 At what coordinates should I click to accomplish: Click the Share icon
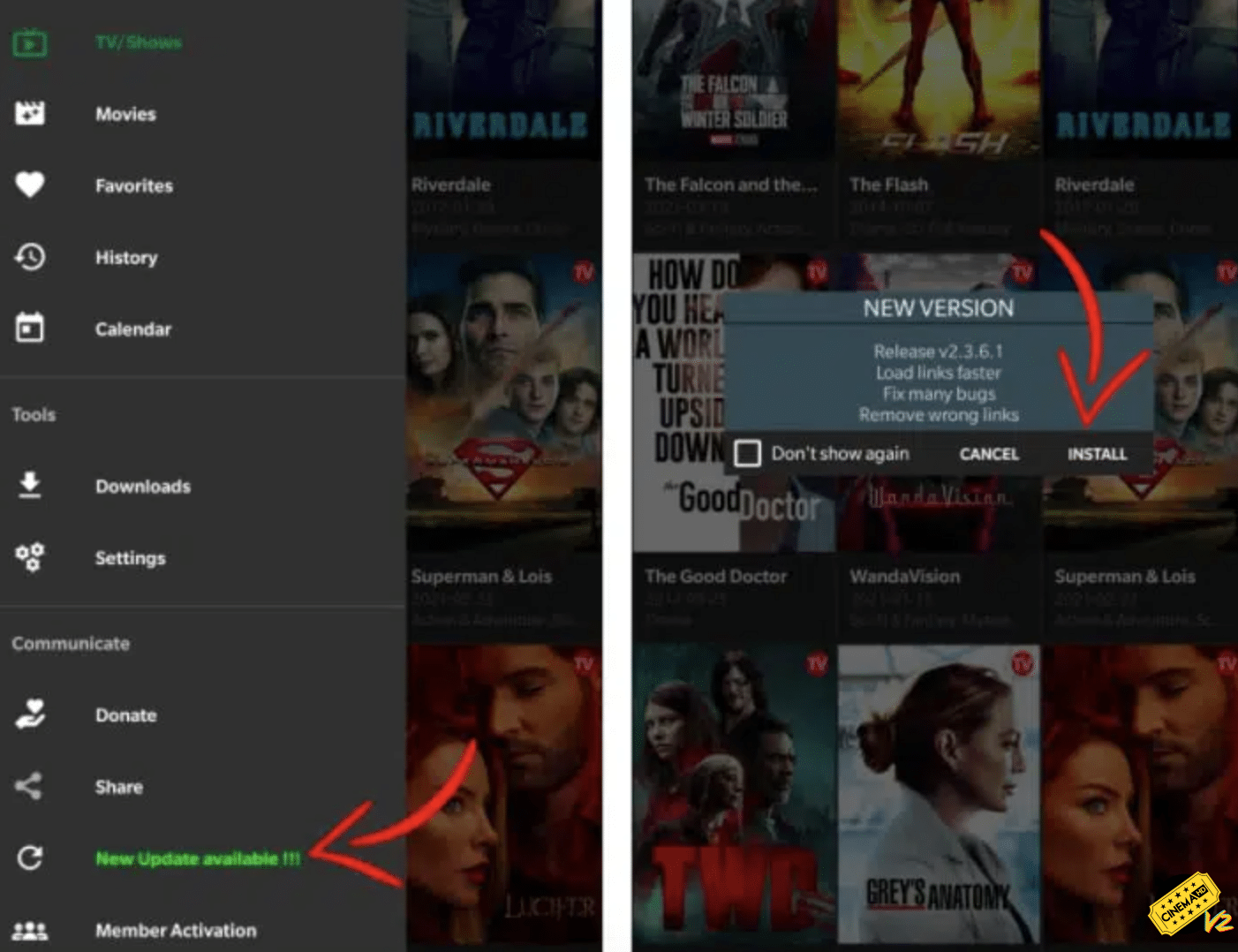coord(29,786)
